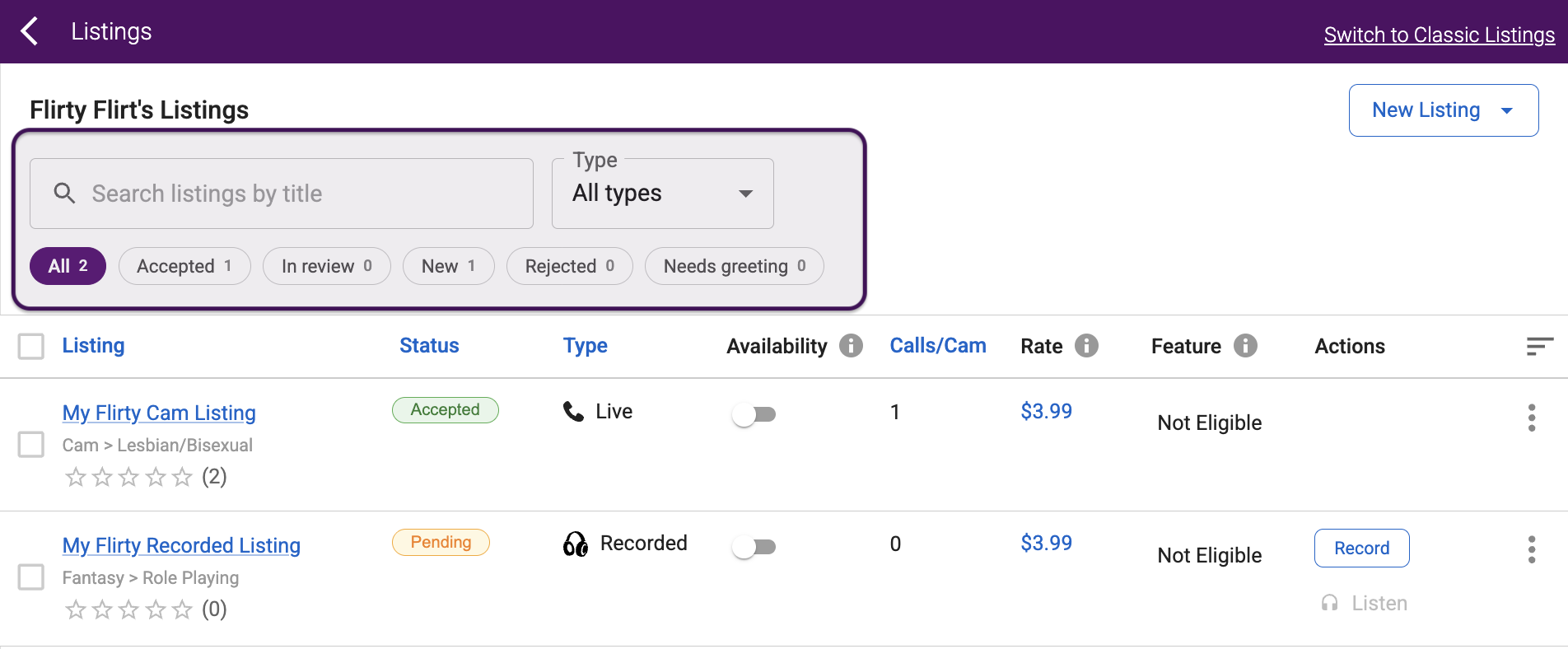Open the Availability info tooltip icon
The width and height of the screenshot is (1568, 649).
coord(851,346)
